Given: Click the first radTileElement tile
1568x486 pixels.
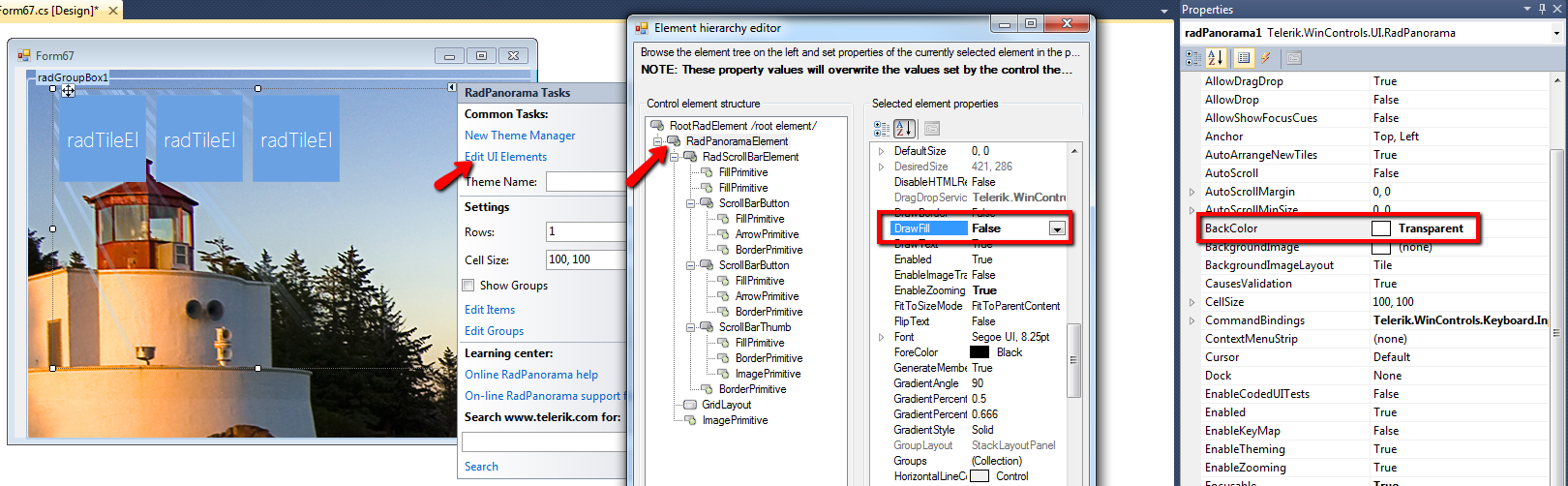Looking at the screenshot, I should 103,138.
